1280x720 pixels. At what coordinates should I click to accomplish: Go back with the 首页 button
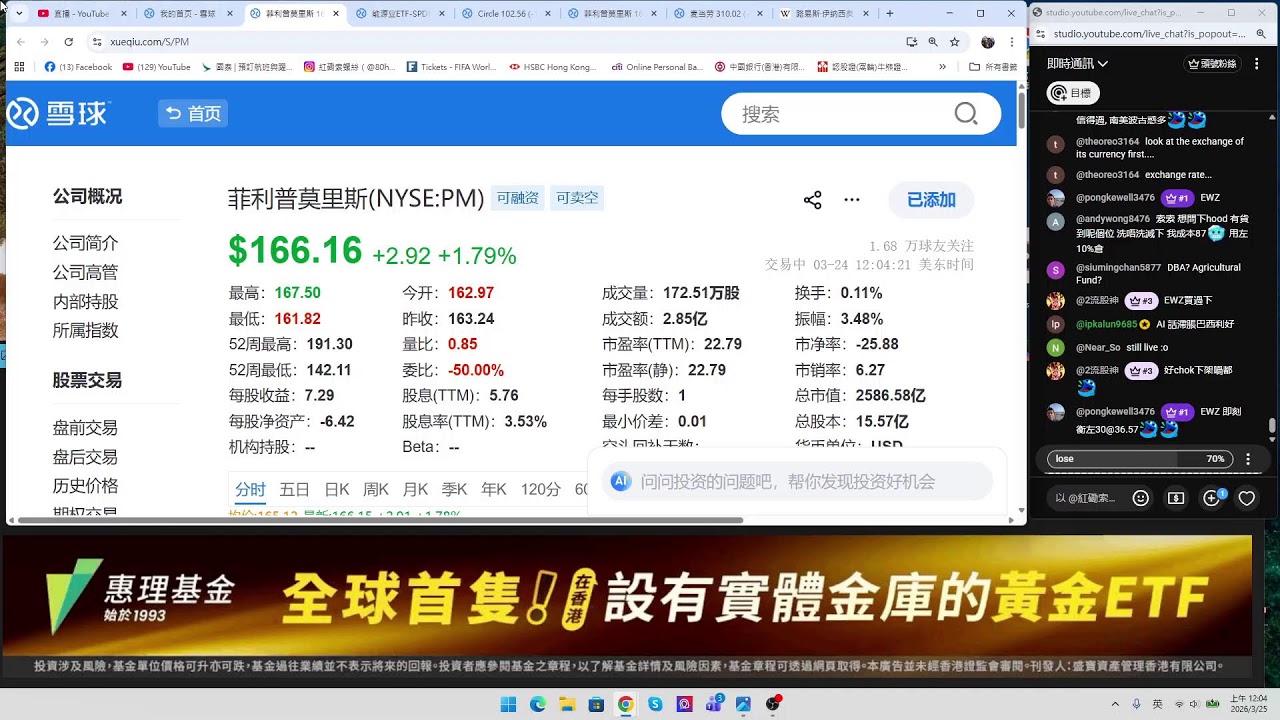tap(193, 113)
